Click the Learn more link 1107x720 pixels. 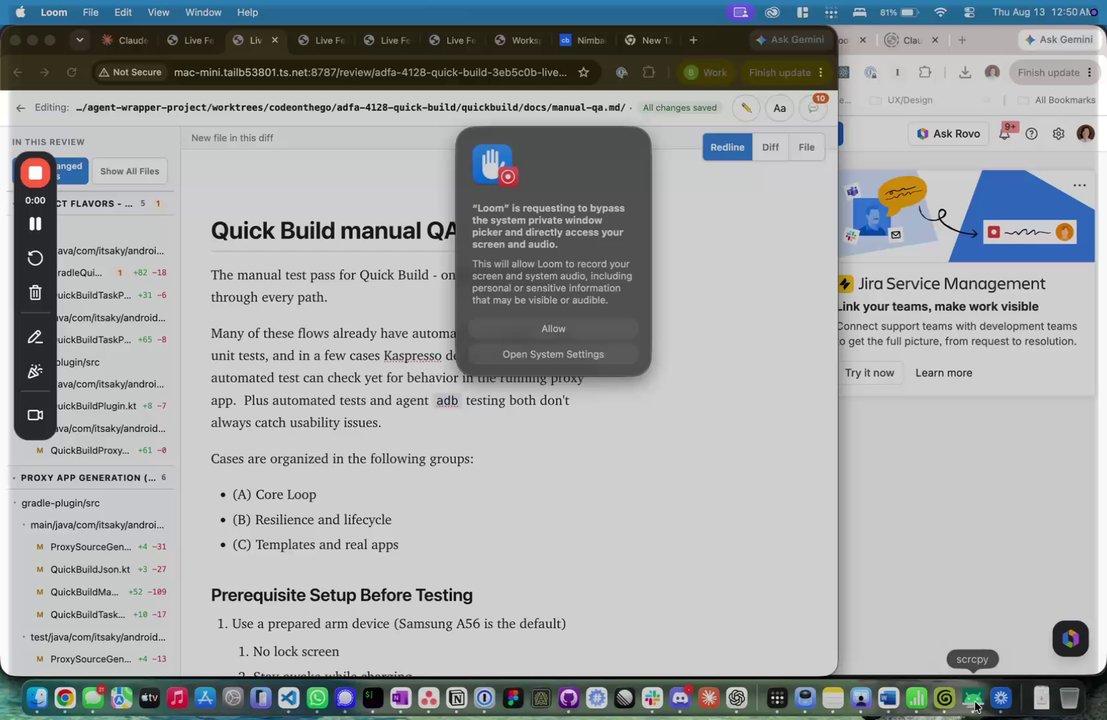[943, 373]
